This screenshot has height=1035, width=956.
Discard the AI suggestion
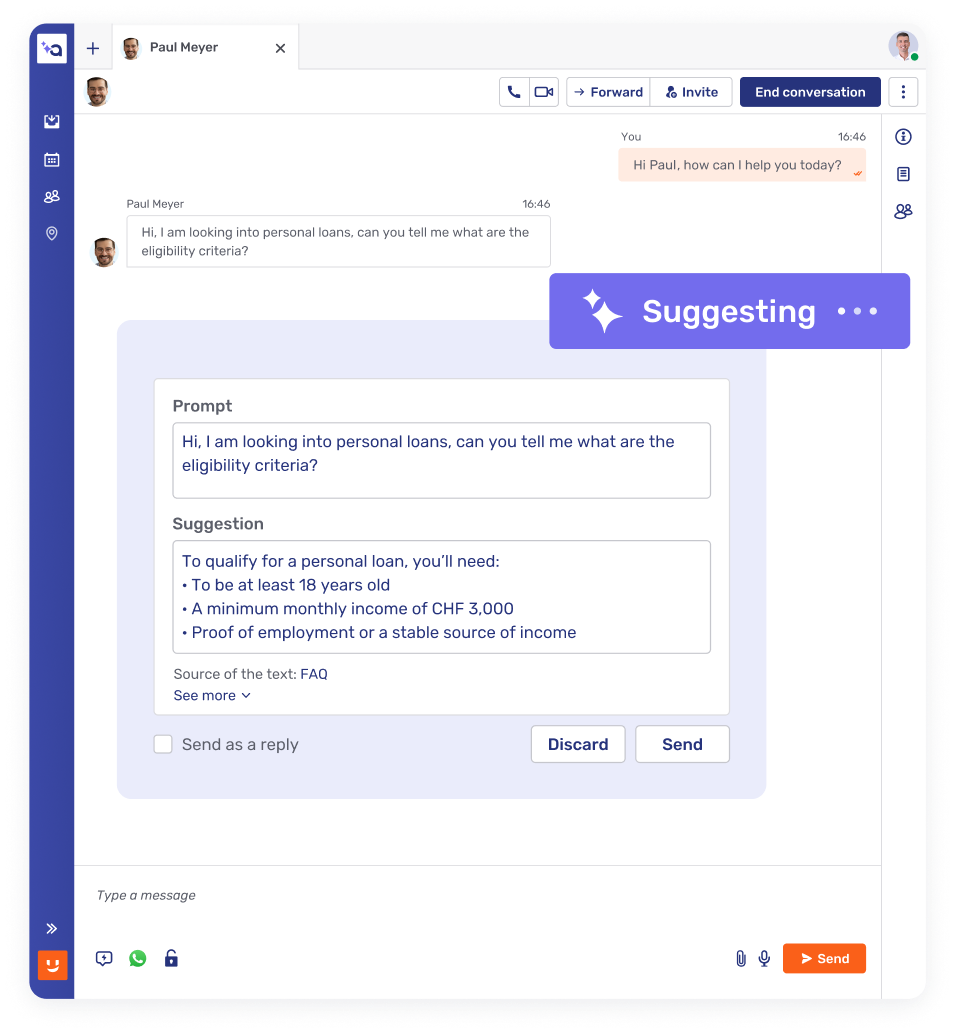coord(578,744)
